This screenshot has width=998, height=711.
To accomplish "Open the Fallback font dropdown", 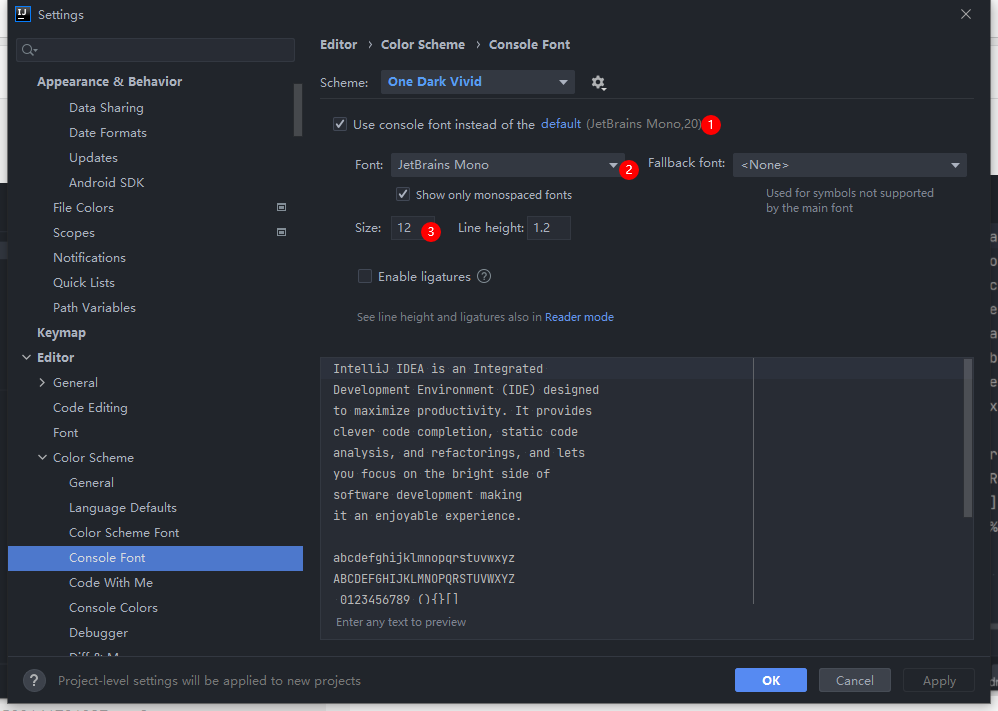I will click(850, 165).
